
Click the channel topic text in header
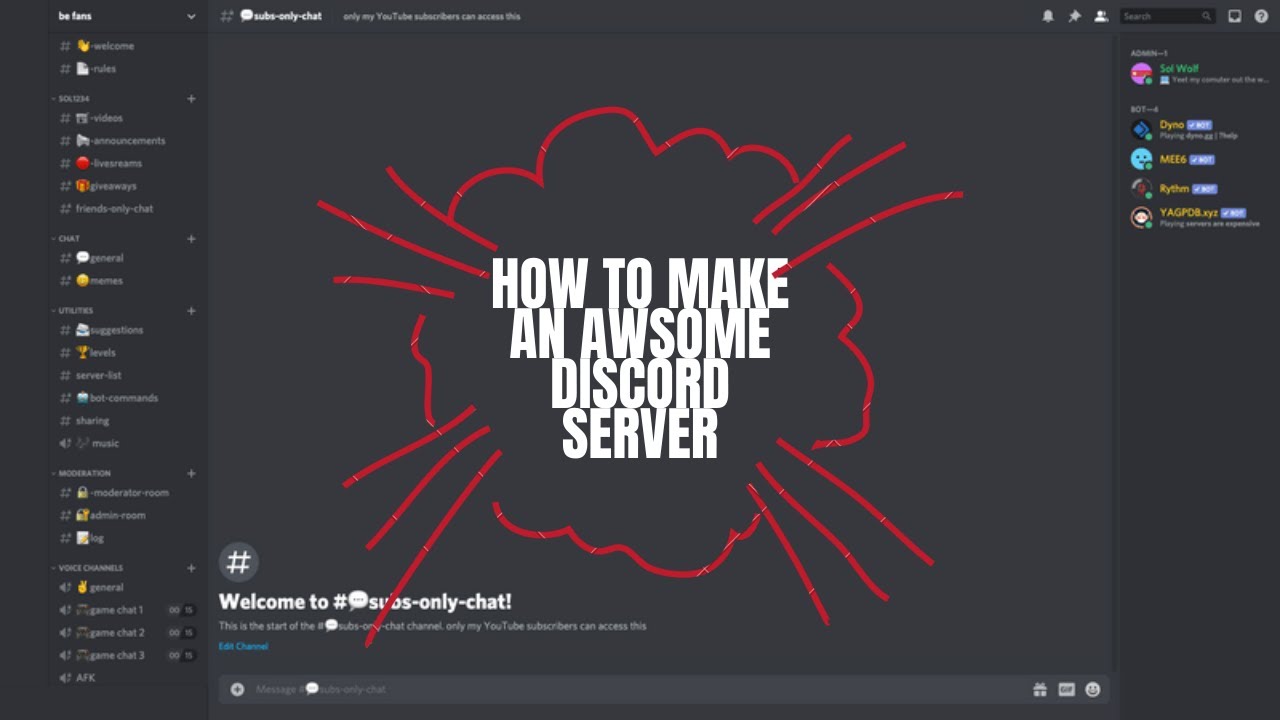tap(432, 16)
